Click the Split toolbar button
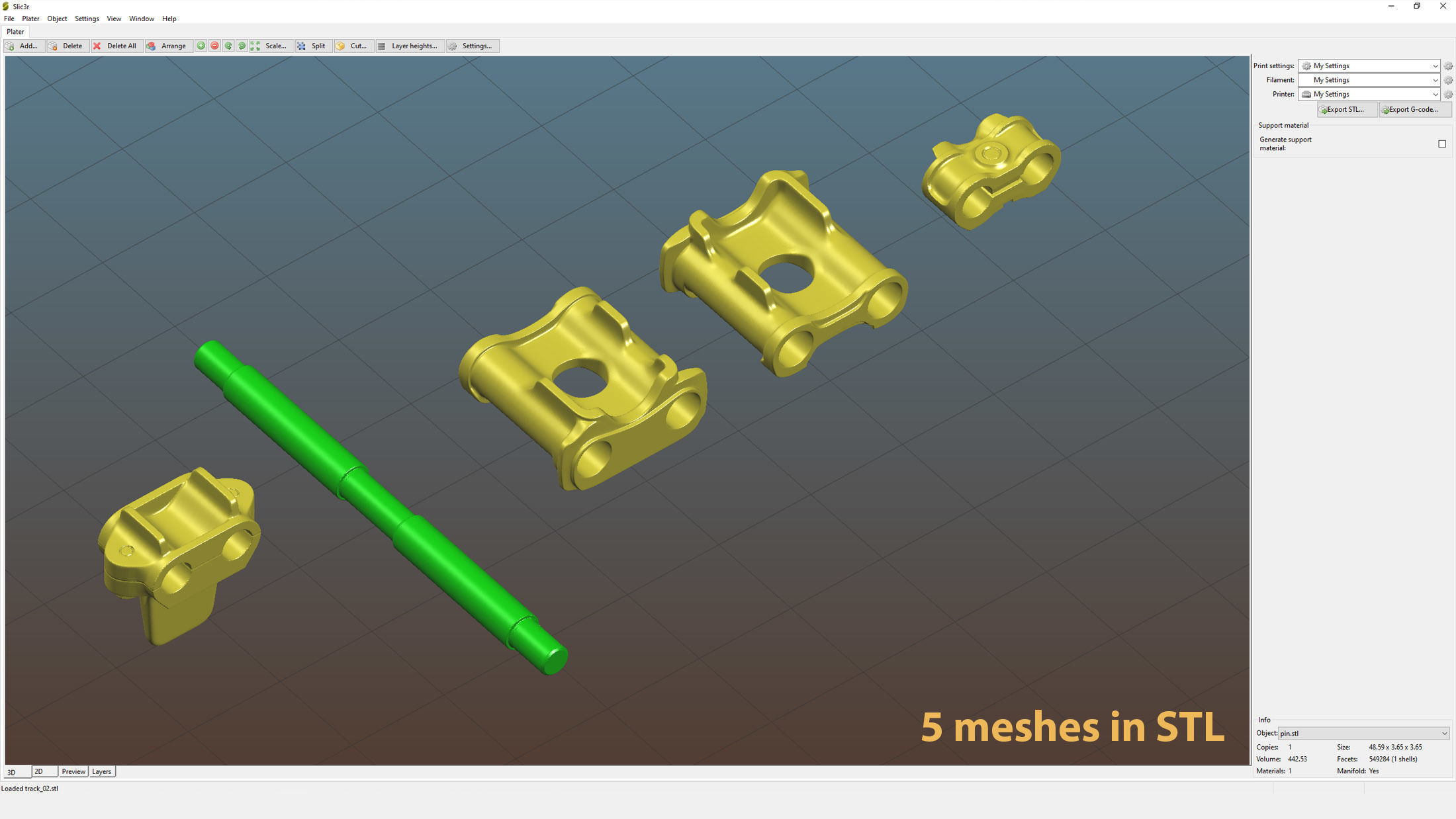Screen dimensions: 1456x819 tap(312, 46)
